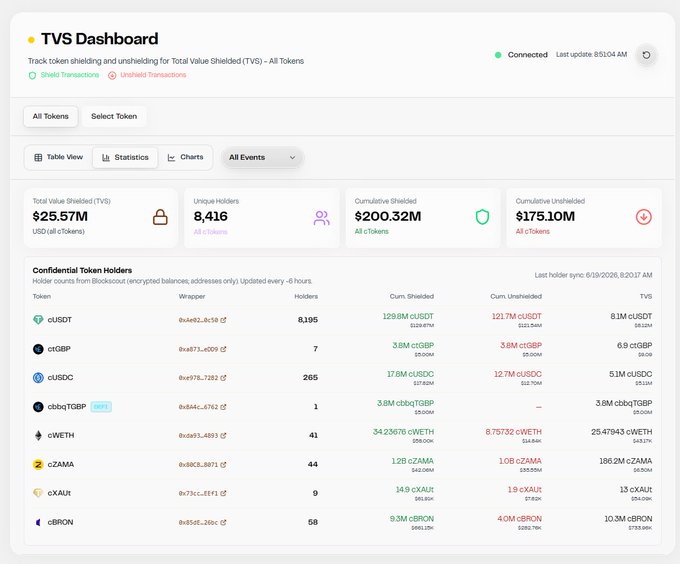Image resolution: width=680 pixels, height=564 pixels.
Task: Click the green Connected status dot
Action: click(498, 55)
